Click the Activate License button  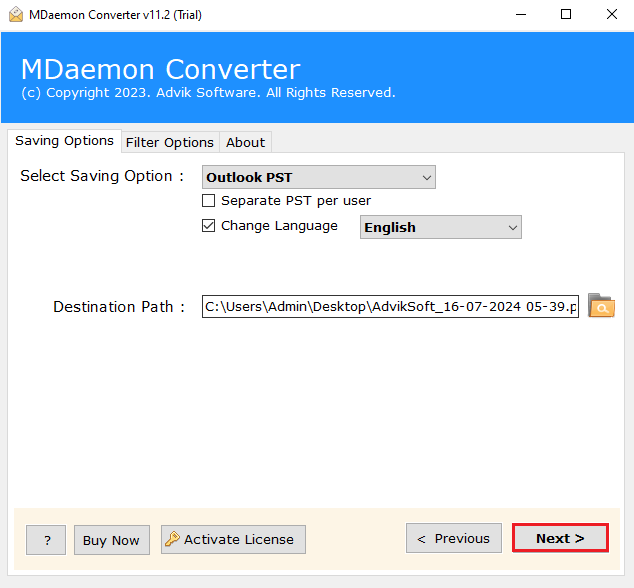point(233,539)
